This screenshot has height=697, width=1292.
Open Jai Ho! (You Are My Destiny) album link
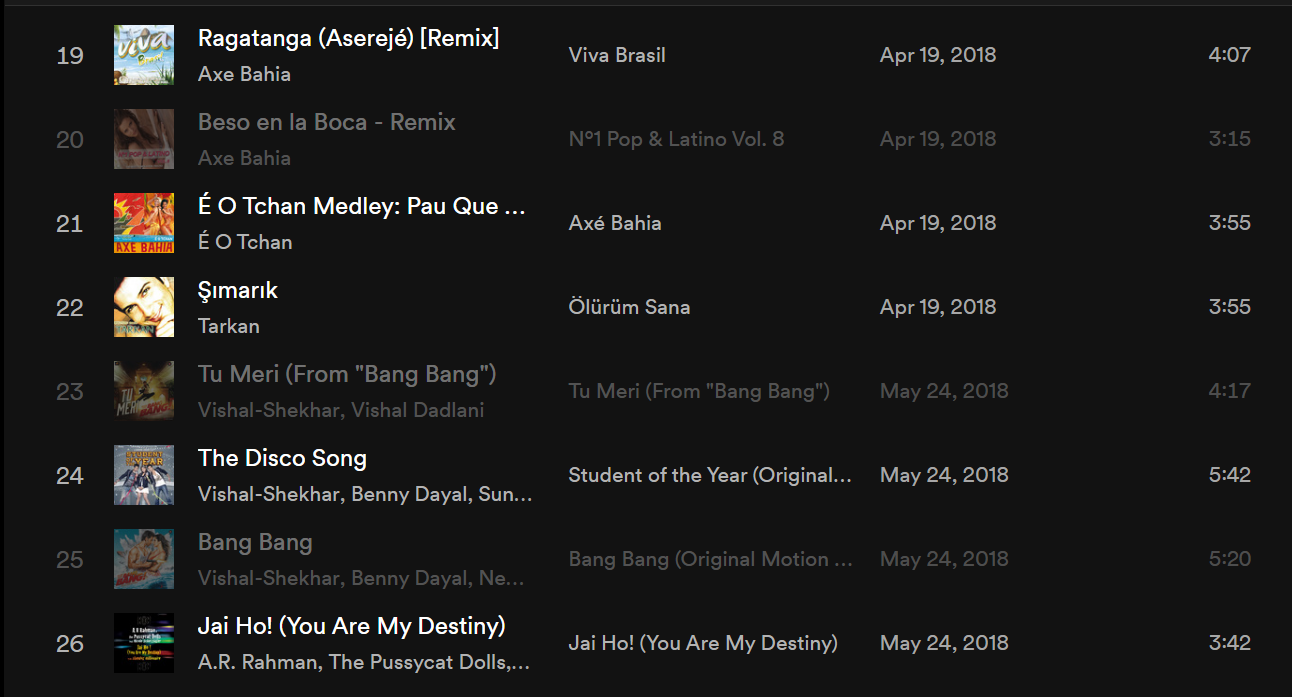pyautogui.click(x=703, y=643)
